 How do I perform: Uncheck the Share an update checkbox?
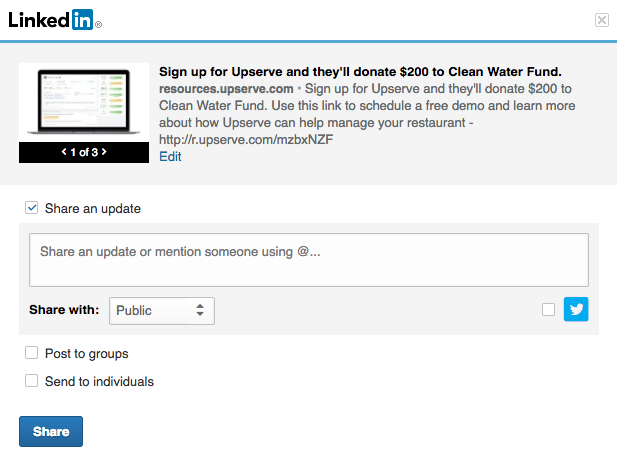(x=32, y=208)
